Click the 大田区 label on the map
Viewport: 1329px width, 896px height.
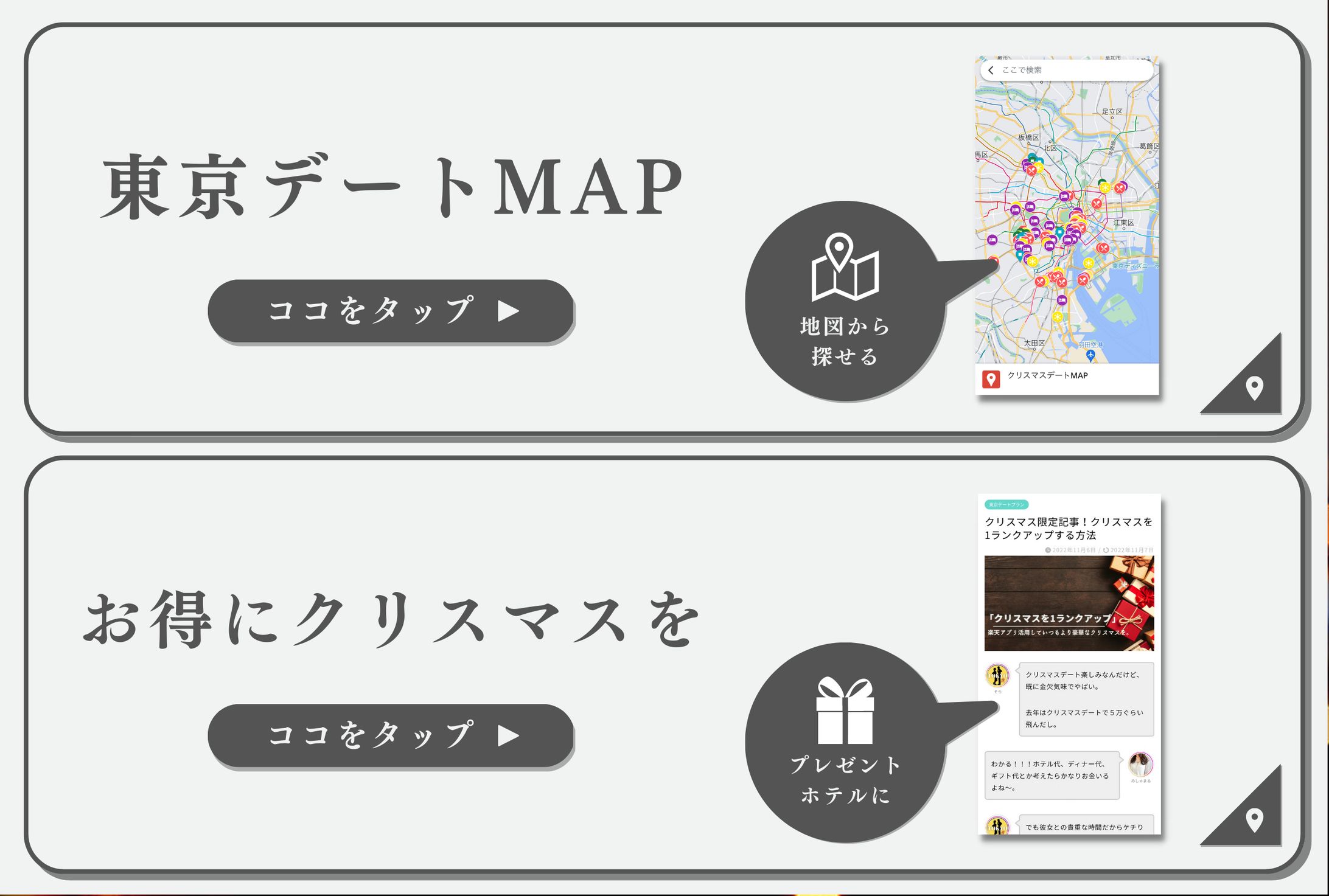coord(1034,343)
